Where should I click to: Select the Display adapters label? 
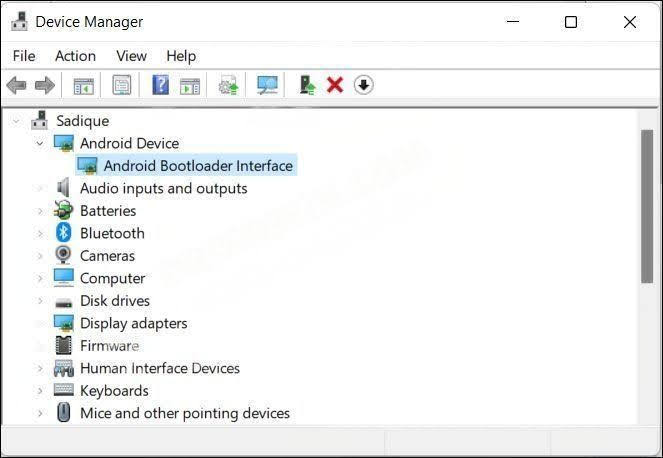[x=134, y=323]
